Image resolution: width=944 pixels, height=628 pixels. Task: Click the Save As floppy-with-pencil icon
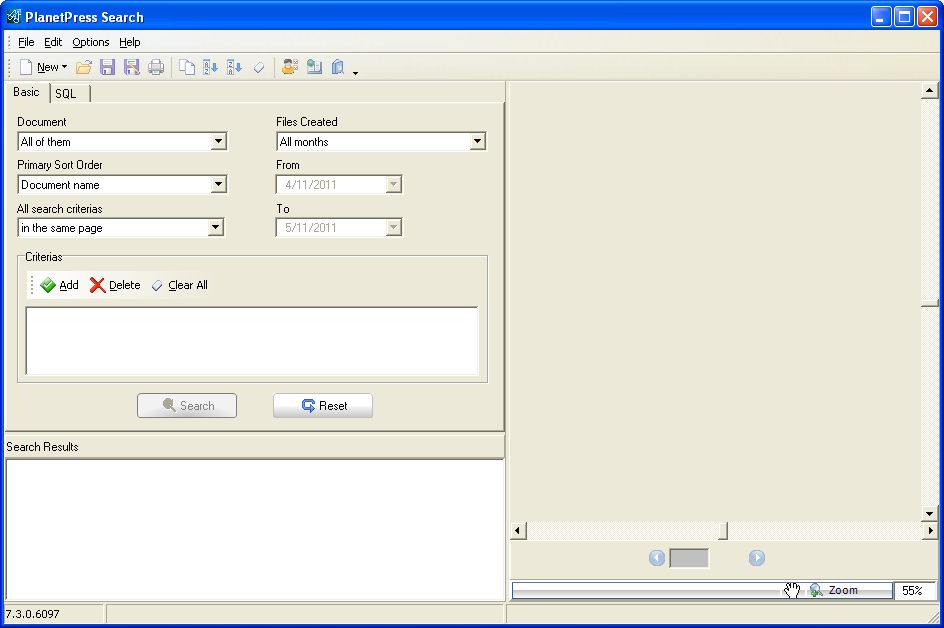point(131,67)
